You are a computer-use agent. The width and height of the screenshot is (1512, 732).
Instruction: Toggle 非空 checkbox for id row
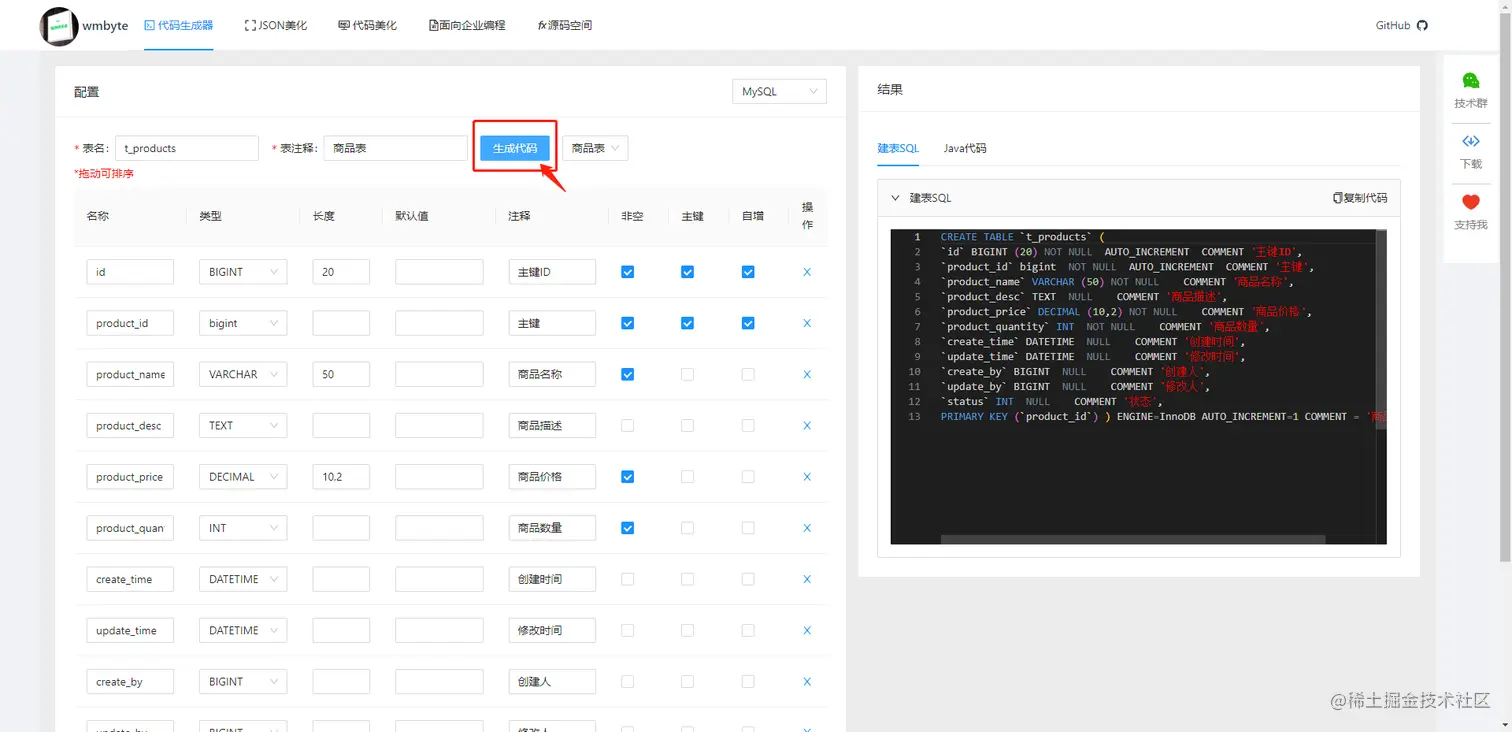pyautogui.click(x=627, y=272)
